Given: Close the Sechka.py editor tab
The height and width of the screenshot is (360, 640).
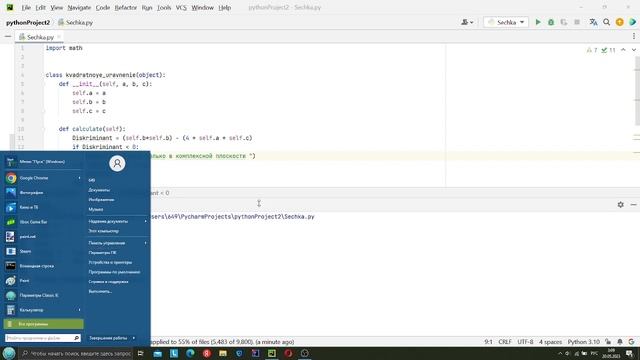Looking at the screenshot, I should [59, 37].
